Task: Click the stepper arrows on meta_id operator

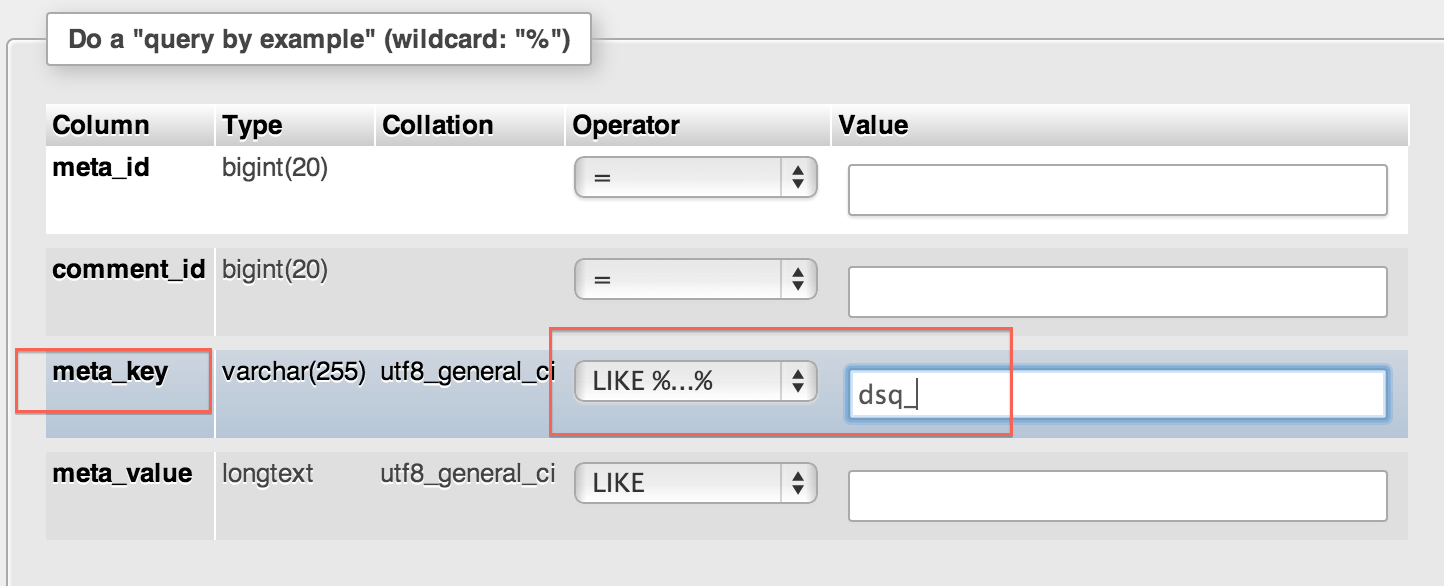Action: pos(798,177)
